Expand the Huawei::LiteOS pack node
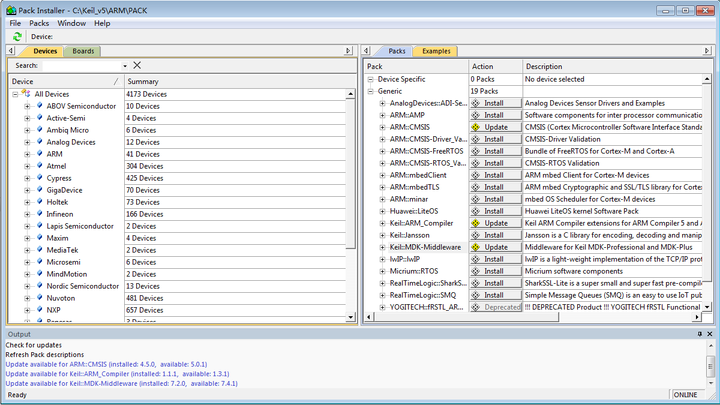The image size is (720, 405). [x=382, y=211]
